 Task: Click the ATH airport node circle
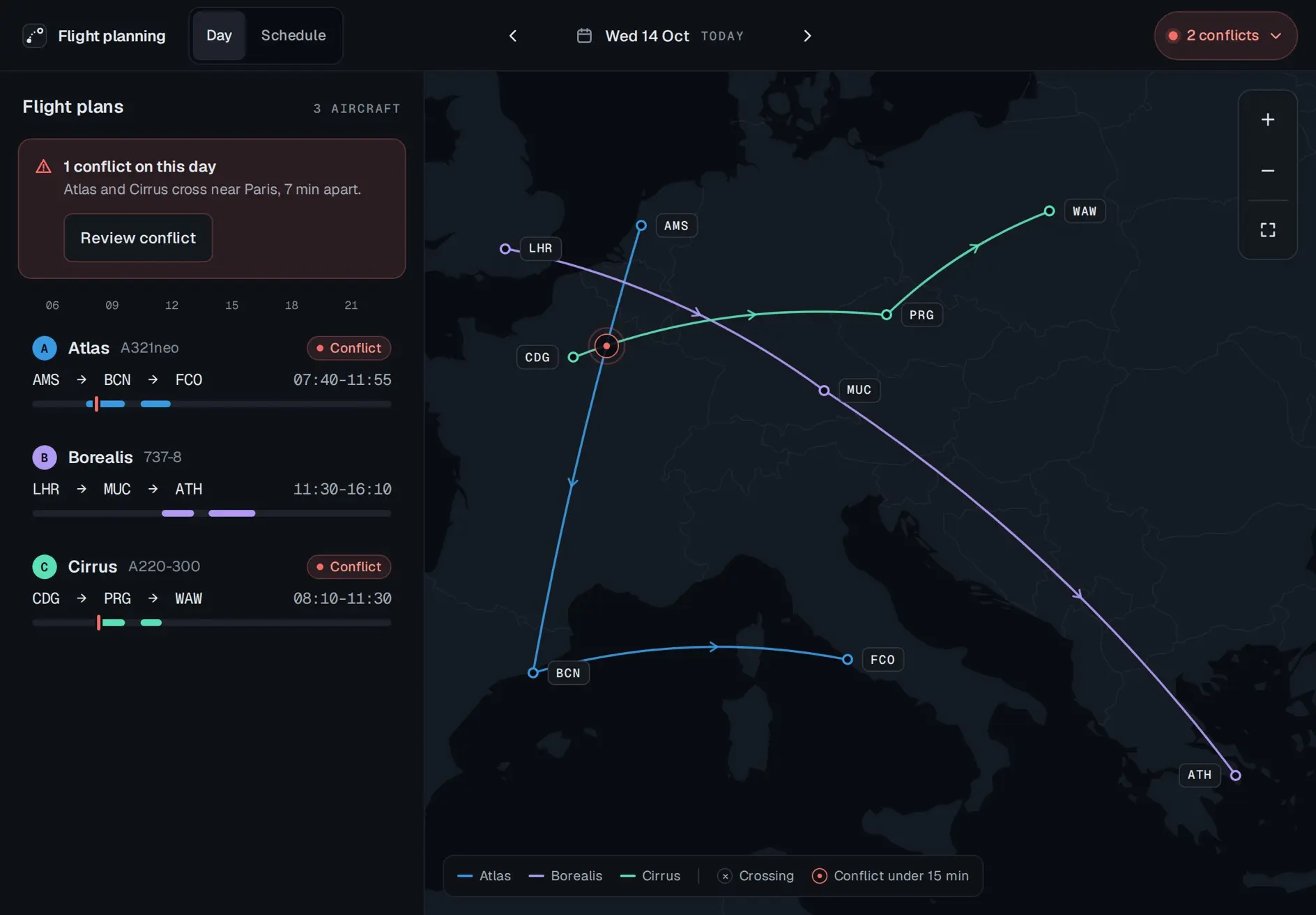pyautogui.click(x=1235, y=775)
